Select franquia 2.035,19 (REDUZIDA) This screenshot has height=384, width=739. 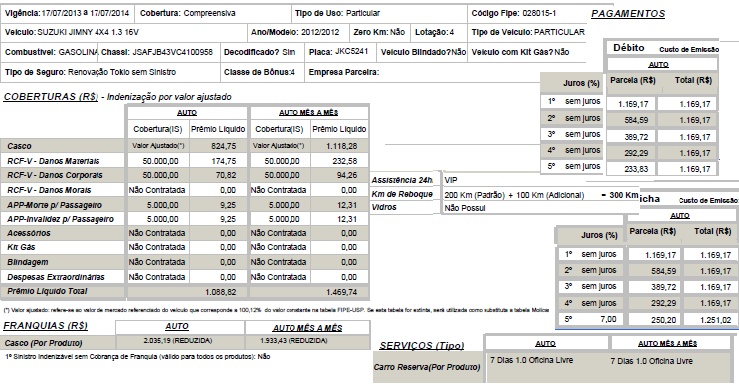pos(178,341)
